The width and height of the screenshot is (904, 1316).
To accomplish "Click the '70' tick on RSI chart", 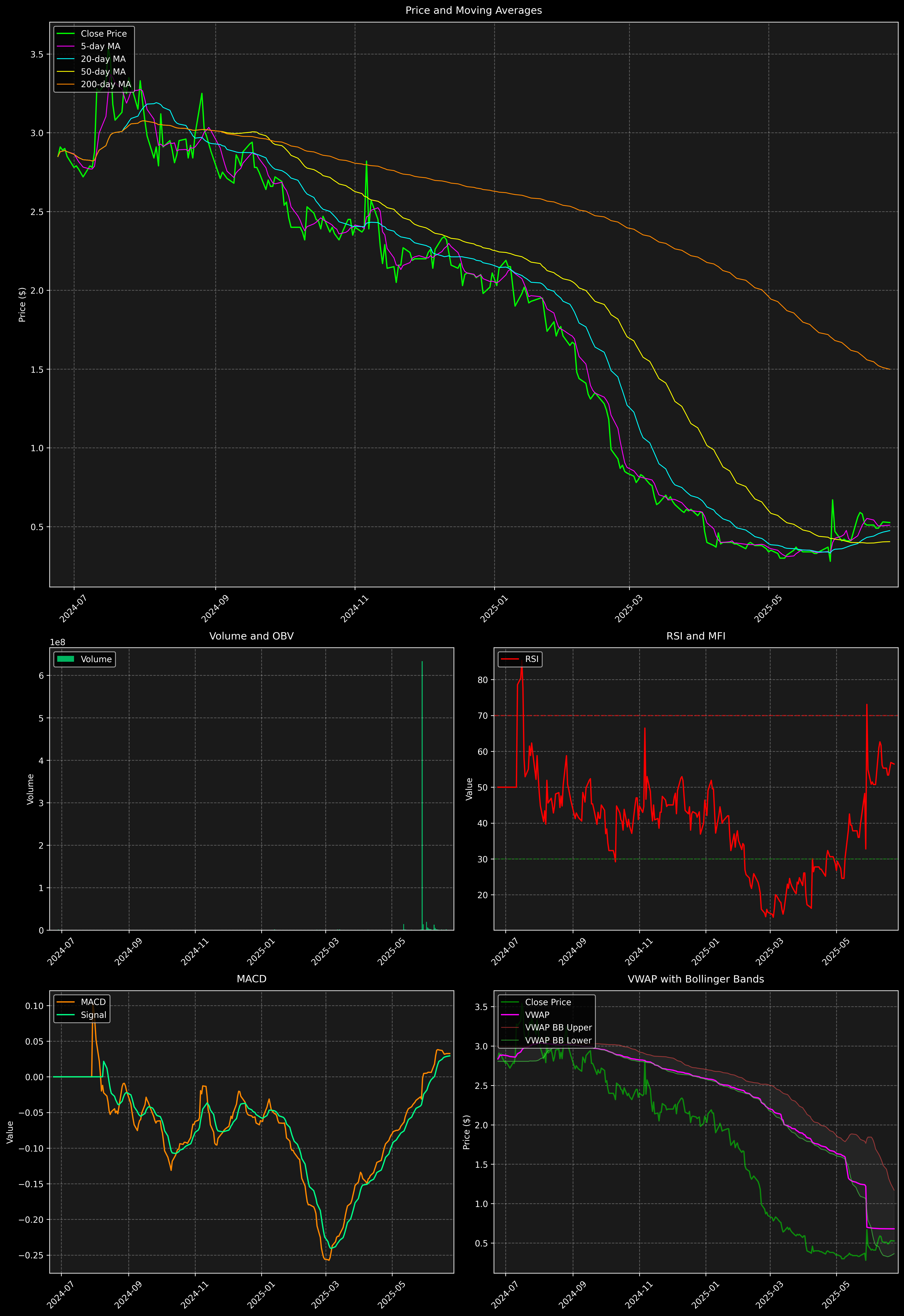I will [483, 716].
